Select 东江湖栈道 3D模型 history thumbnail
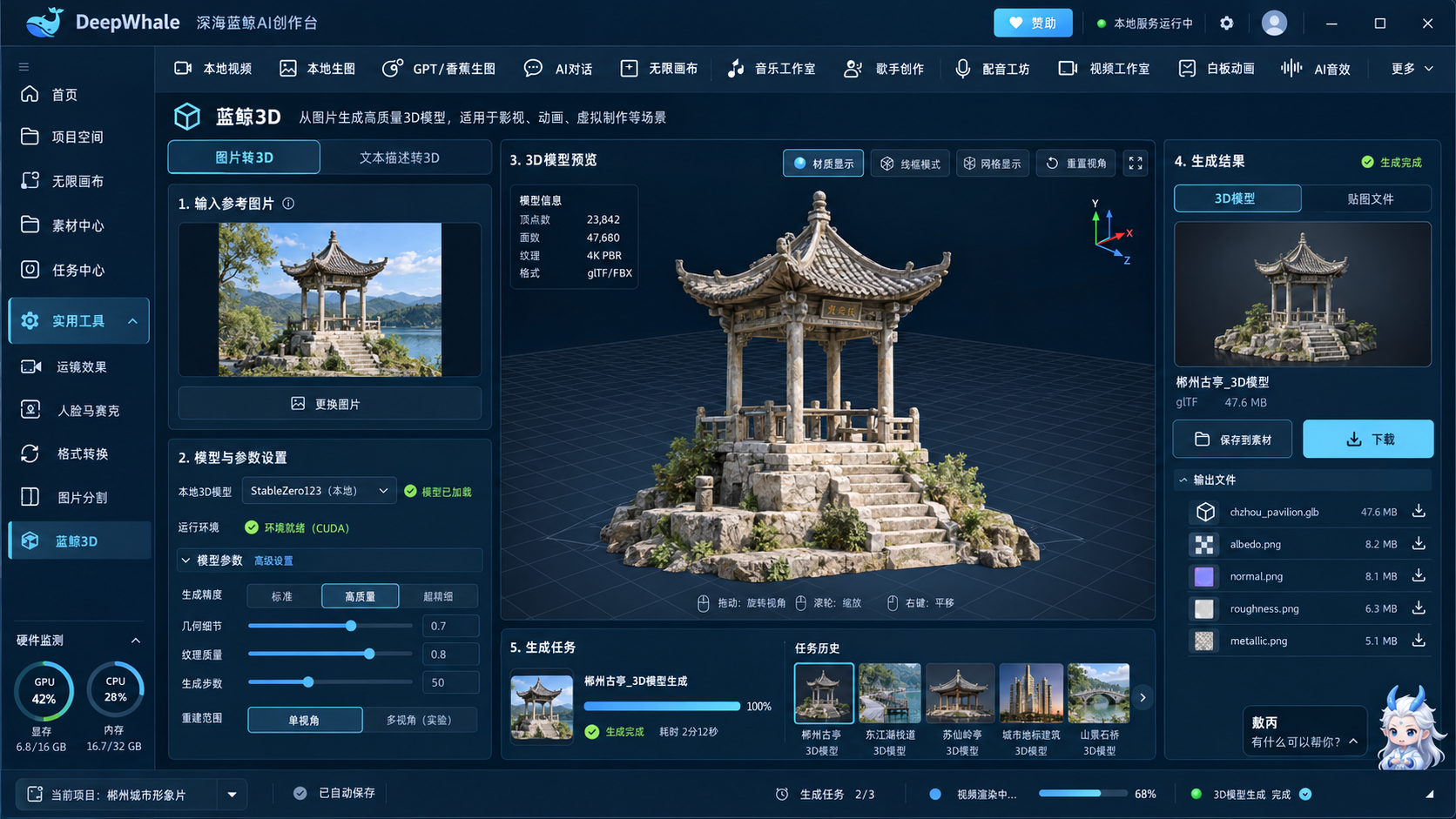The image size is (1456, 819). pos(890,694)
